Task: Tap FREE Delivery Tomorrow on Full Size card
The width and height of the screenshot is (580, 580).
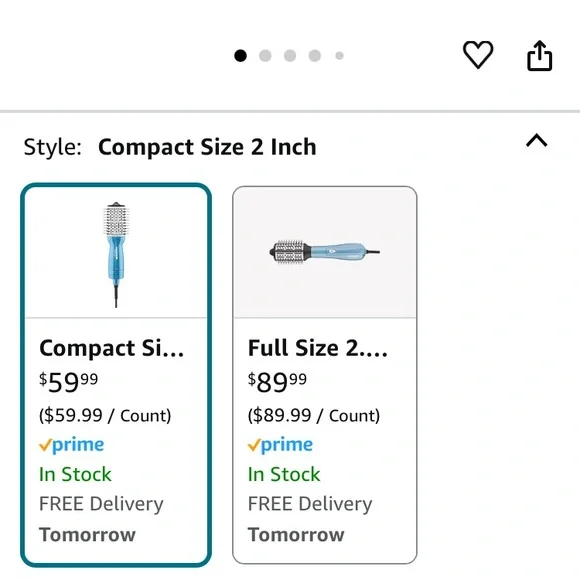Action: 310,519
